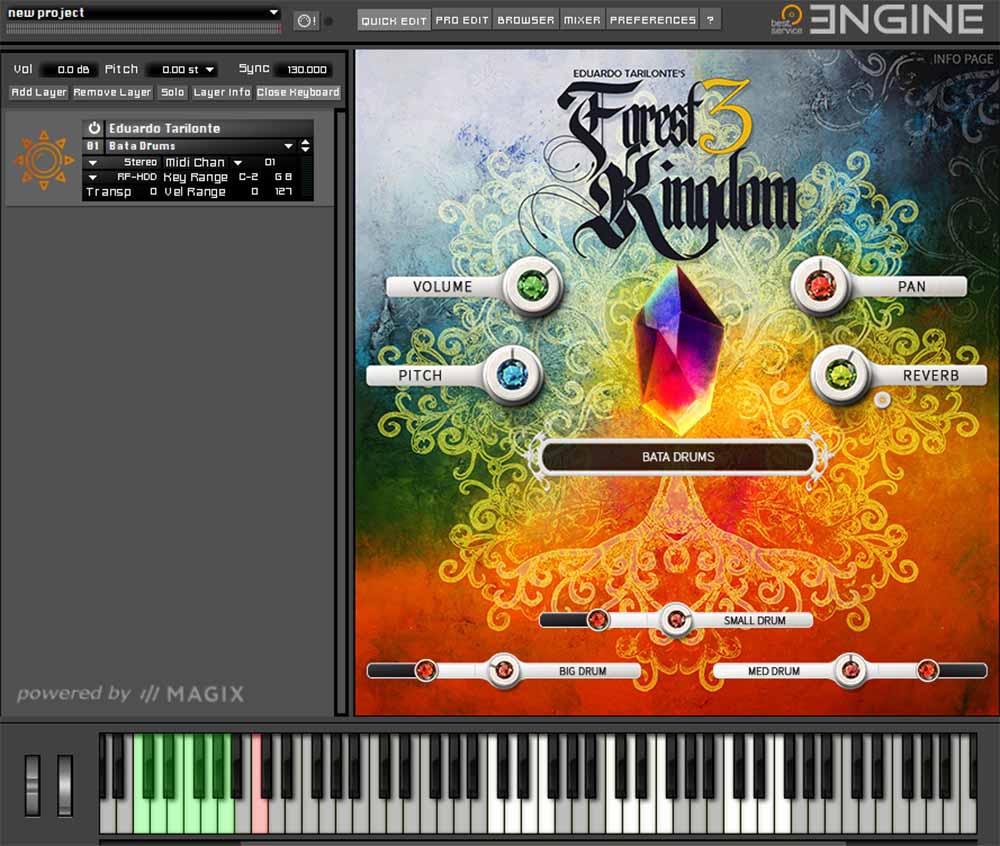Open the Info Page link

[962, 59]
